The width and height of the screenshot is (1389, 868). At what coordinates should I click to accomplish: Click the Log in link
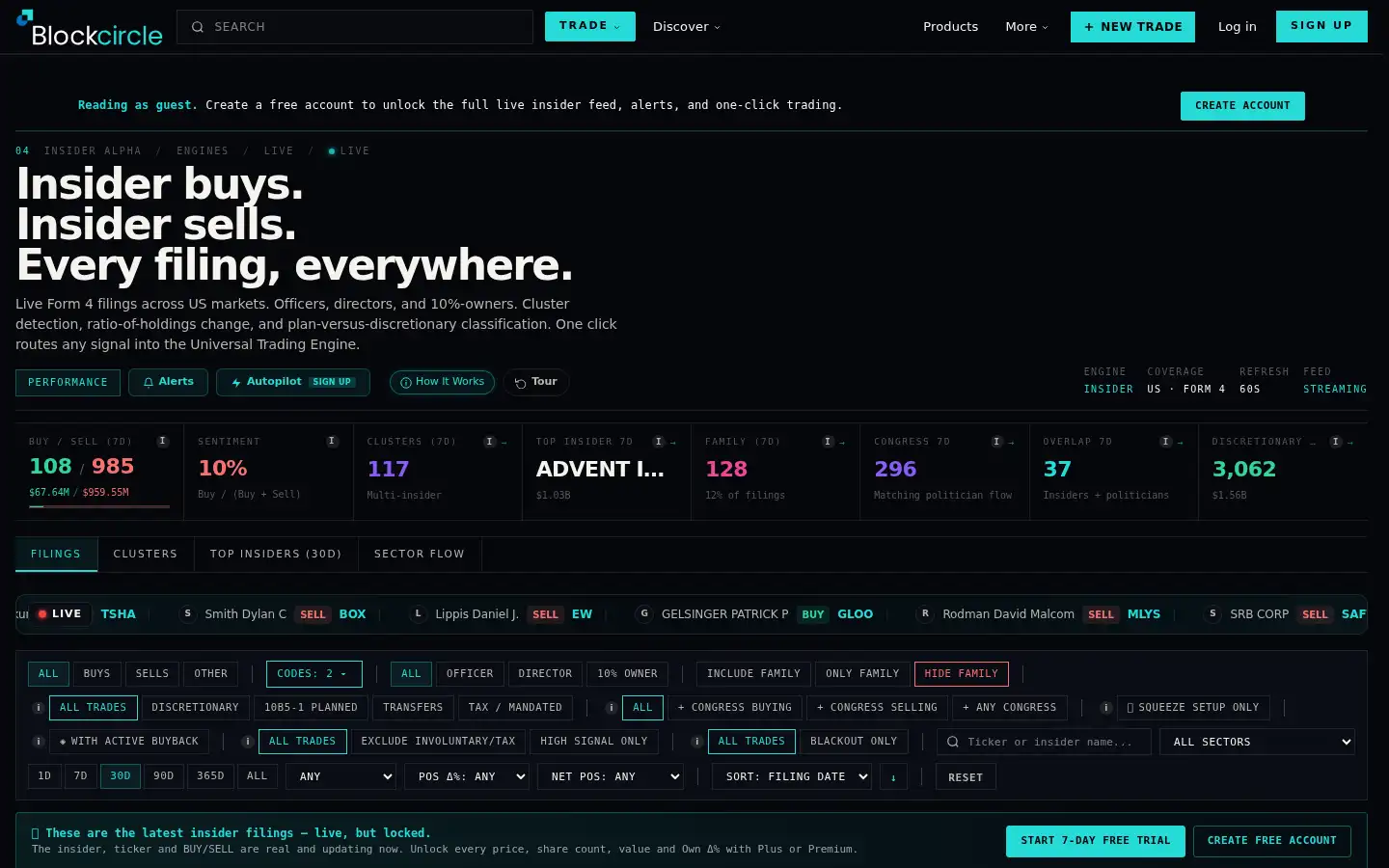[1237, 27]
